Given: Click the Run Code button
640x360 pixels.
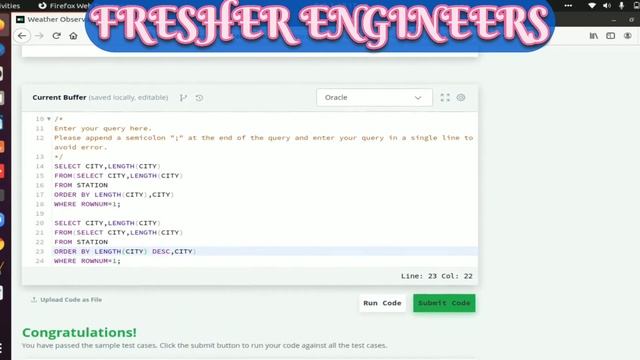Looking at the screenshot, I should click(x=382, y=303).
